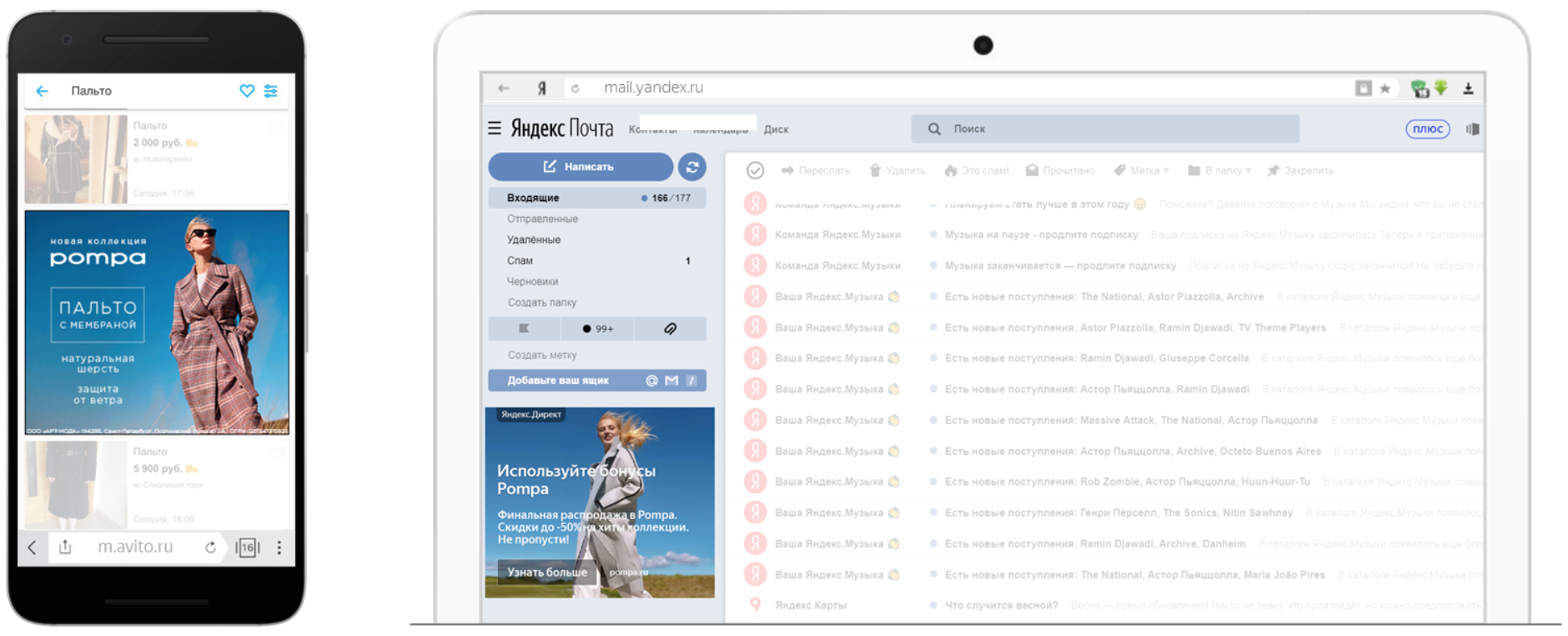Tap the m.avito.ru address on phone

[x=136, y=547]
